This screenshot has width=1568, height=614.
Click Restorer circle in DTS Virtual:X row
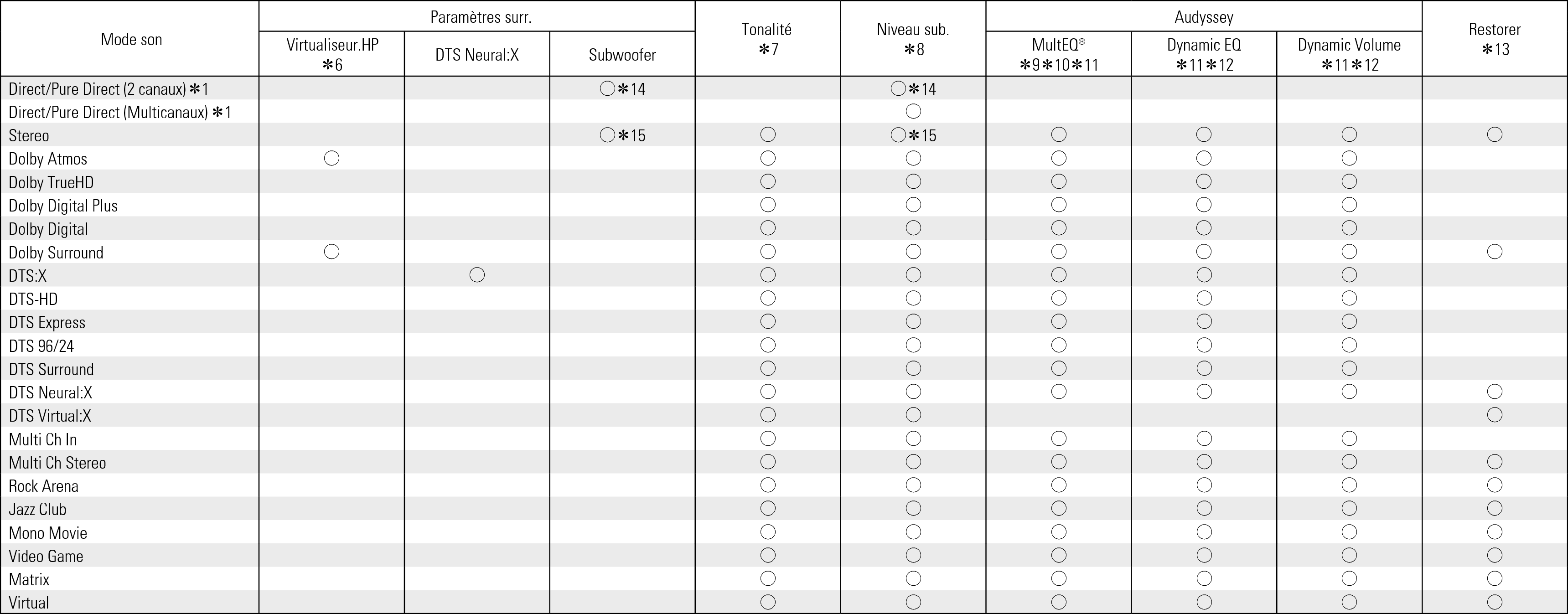(1494, 415)
